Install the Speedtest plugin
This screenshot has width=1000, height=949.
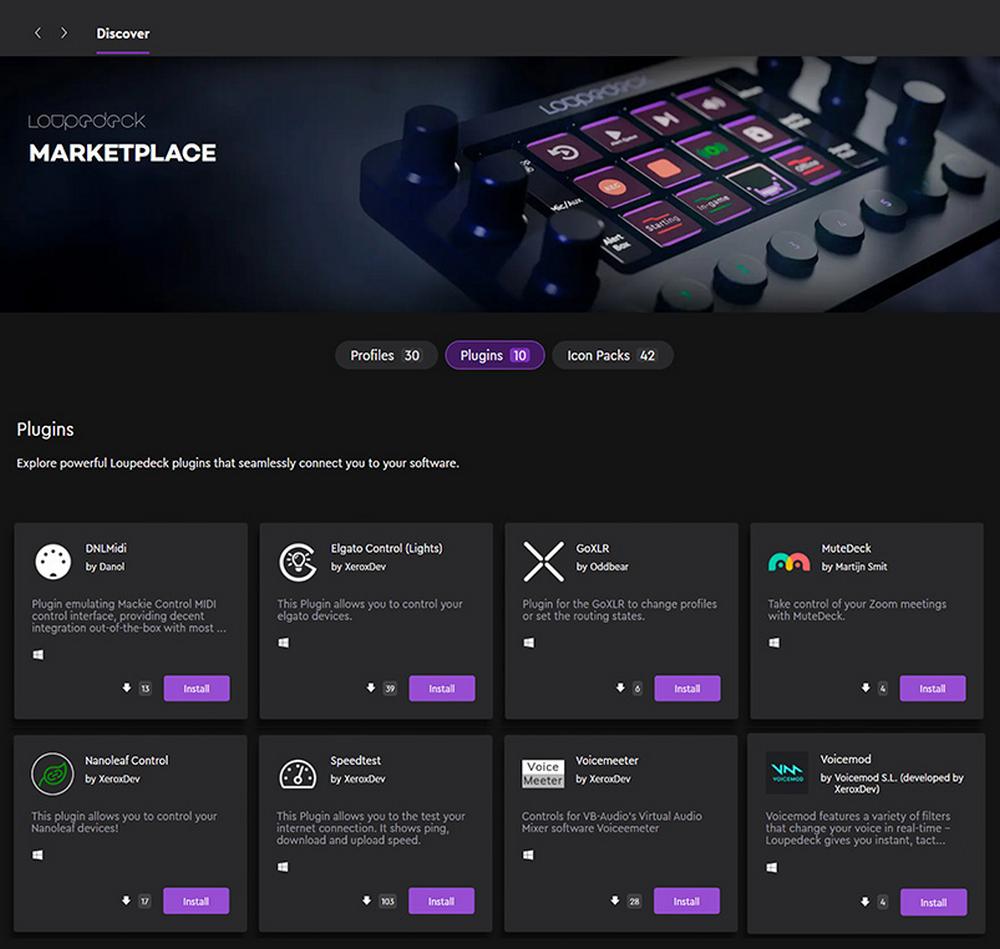[441, 901]
